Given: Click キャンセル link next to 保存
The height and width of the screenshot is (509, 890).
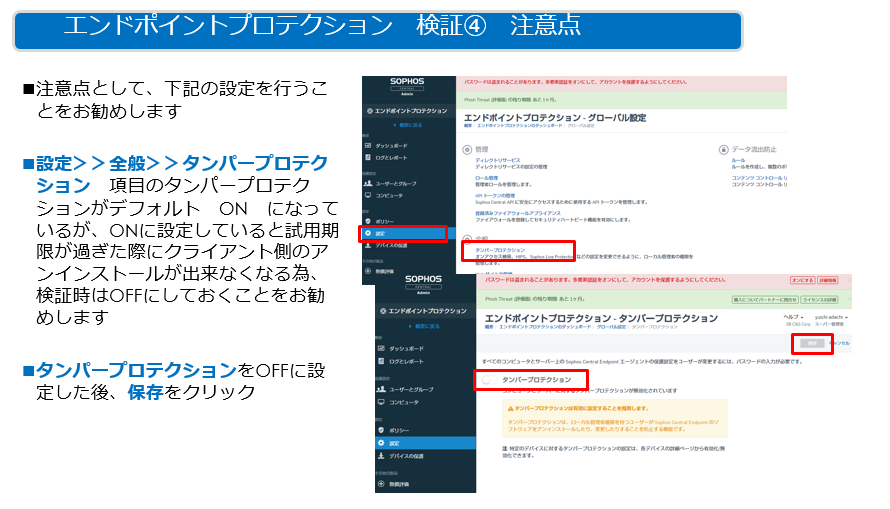Looking at the screenshot, I should coord(840,343).
